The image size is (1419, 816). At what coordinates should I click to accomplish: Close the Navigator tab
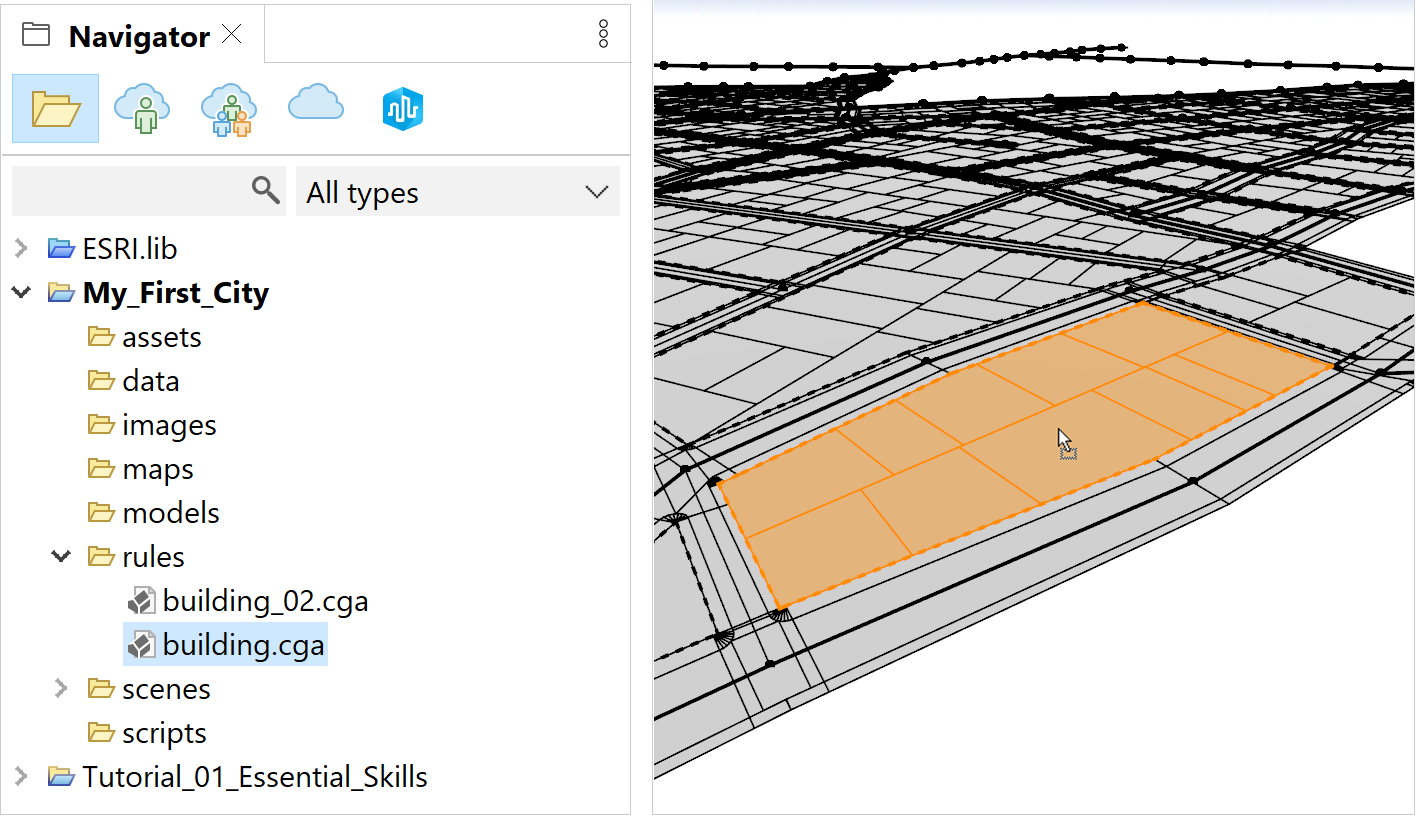pyautogui.click(x=231, y=35)
